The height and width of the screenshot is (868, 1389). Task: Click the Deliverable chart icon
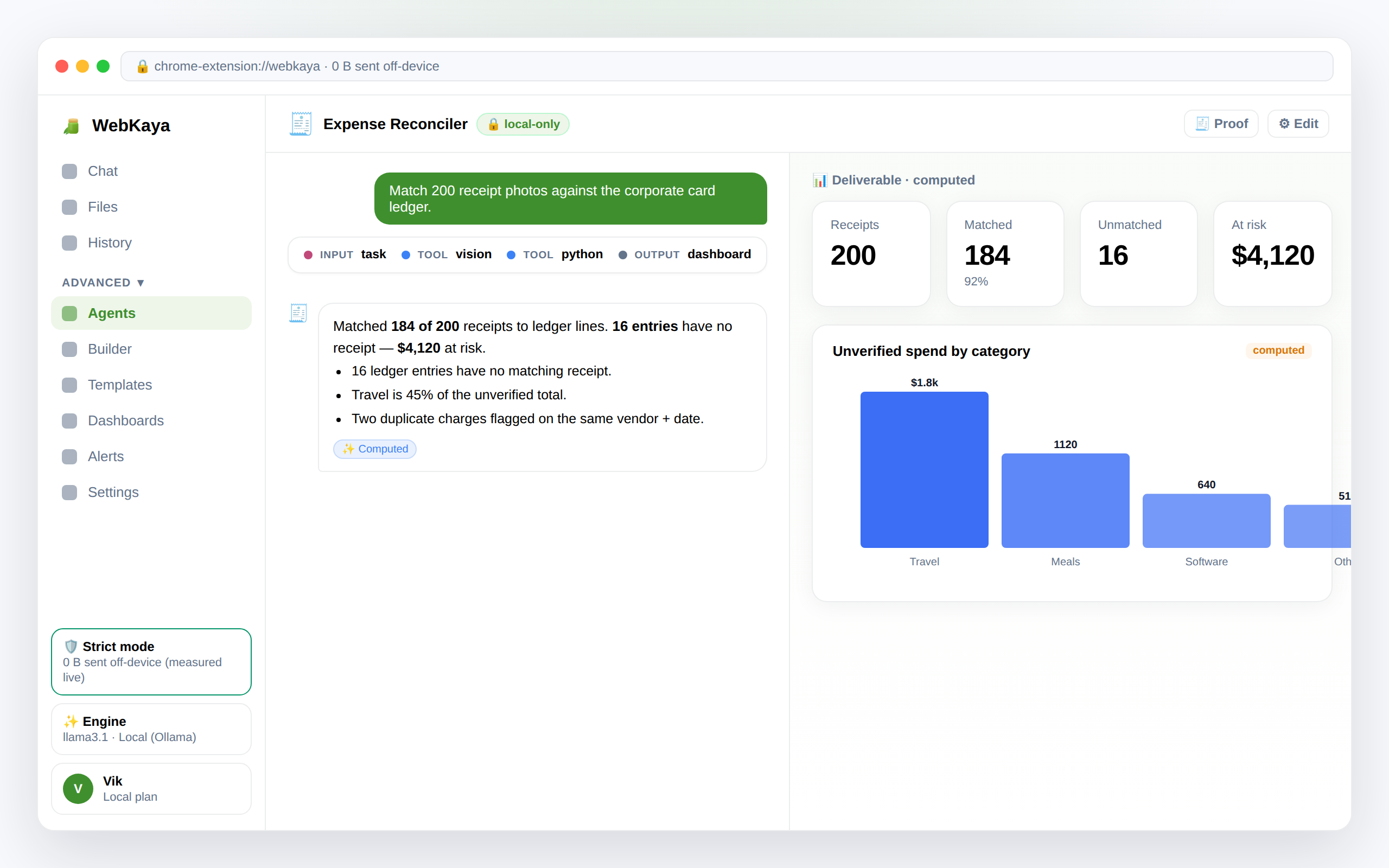(x=820, y=180)
